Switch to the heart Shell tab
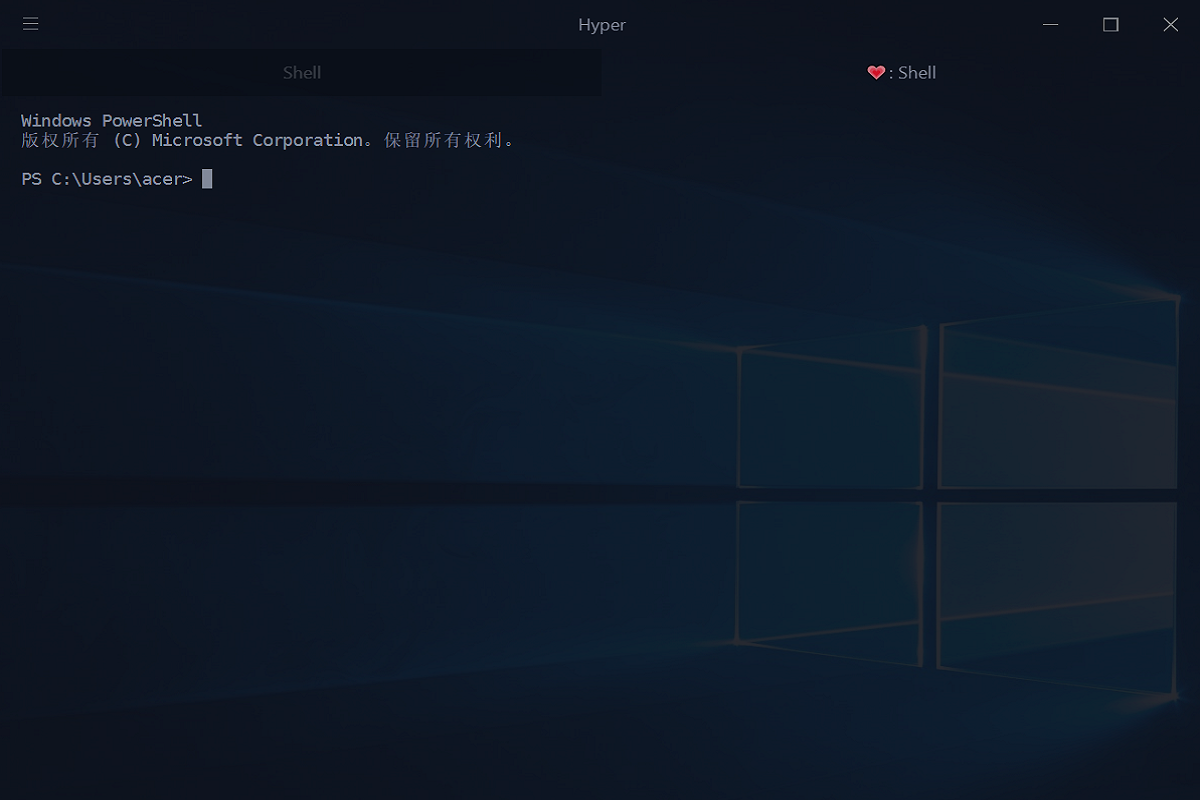This screenshot has height=800, width=1200. (x=901, y=72)
